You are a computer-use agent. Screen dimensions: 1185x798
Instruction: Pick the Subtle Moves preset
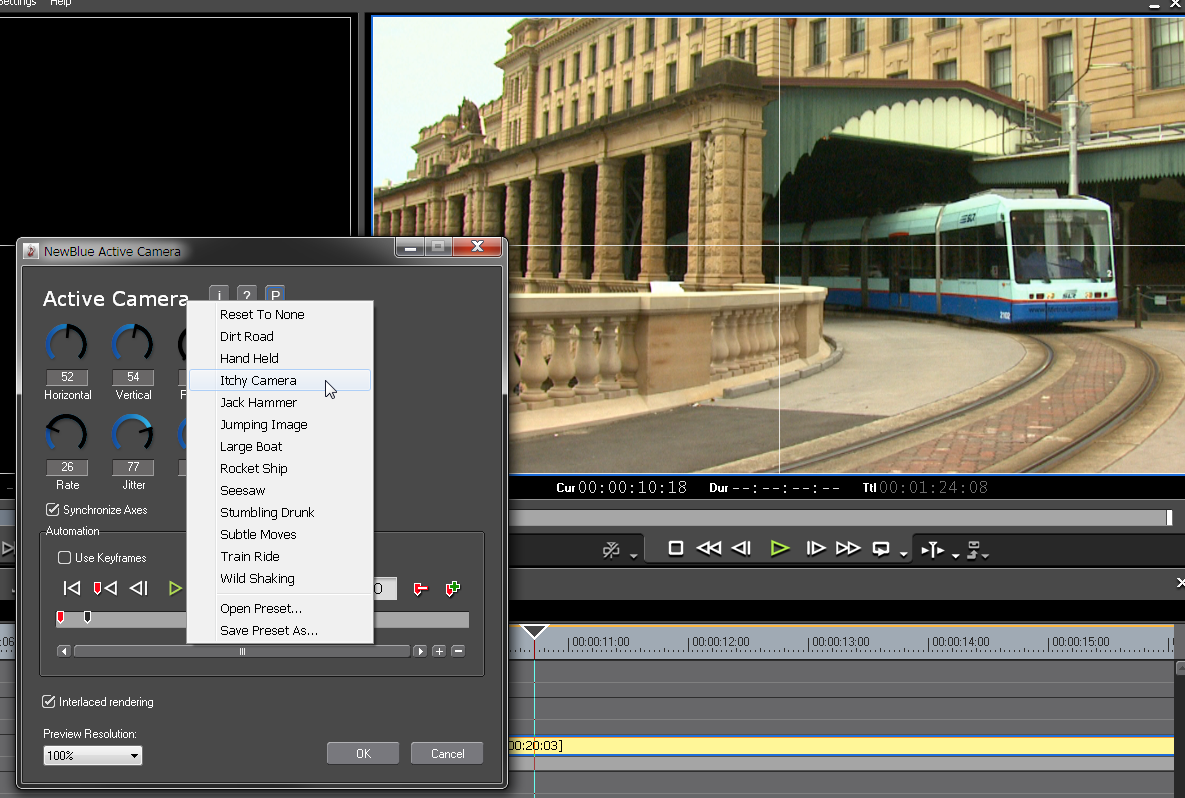pyautogui.click(x=280, y=534)
